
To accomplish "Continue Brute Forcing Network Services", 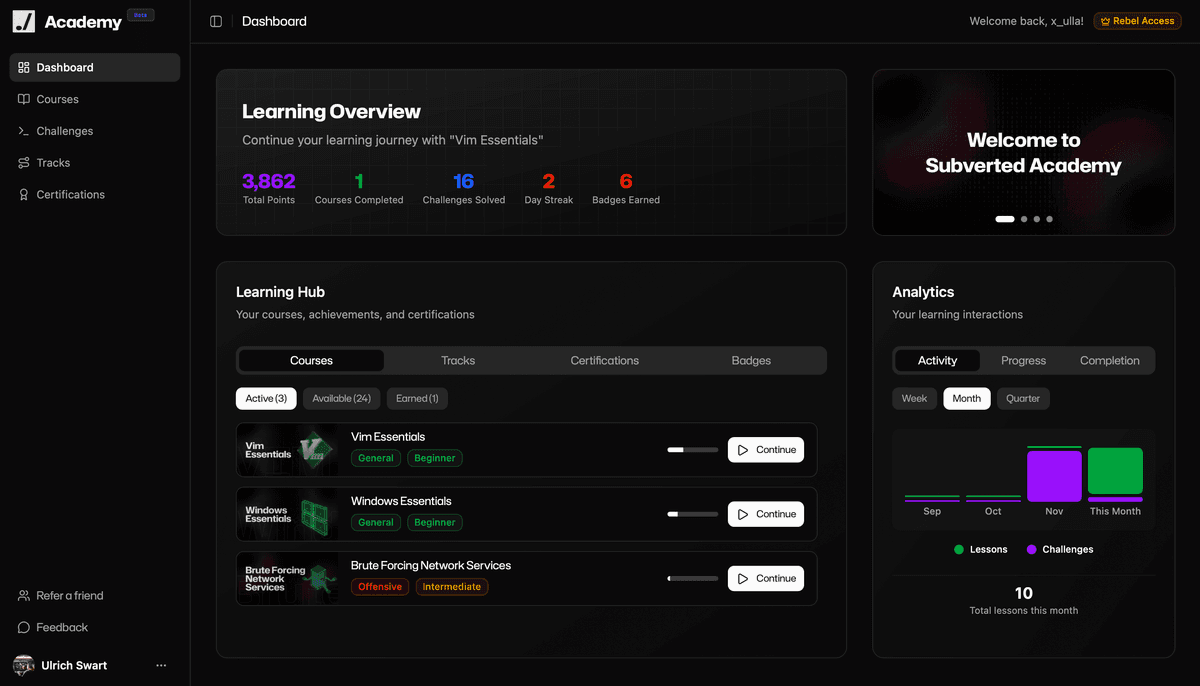I will pos(766,578).
